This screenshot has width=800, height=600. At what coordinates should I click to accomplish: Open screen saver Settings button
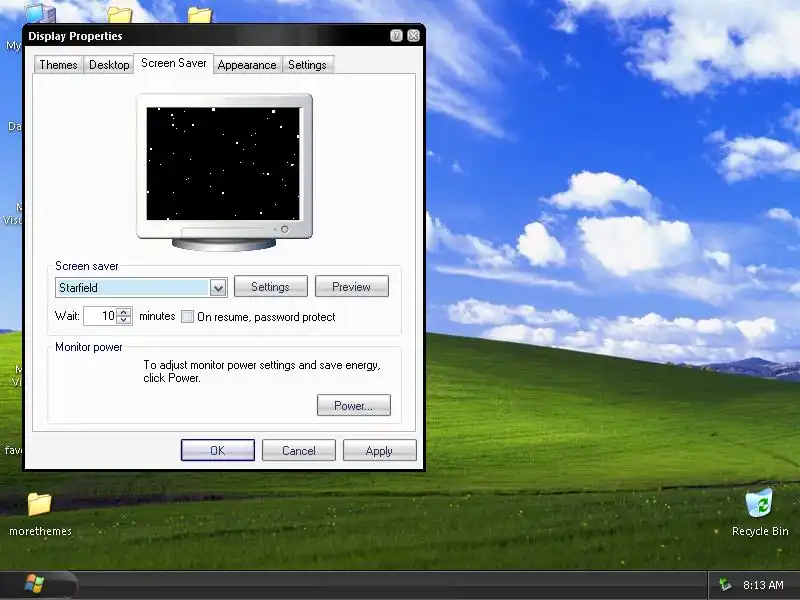270,287
